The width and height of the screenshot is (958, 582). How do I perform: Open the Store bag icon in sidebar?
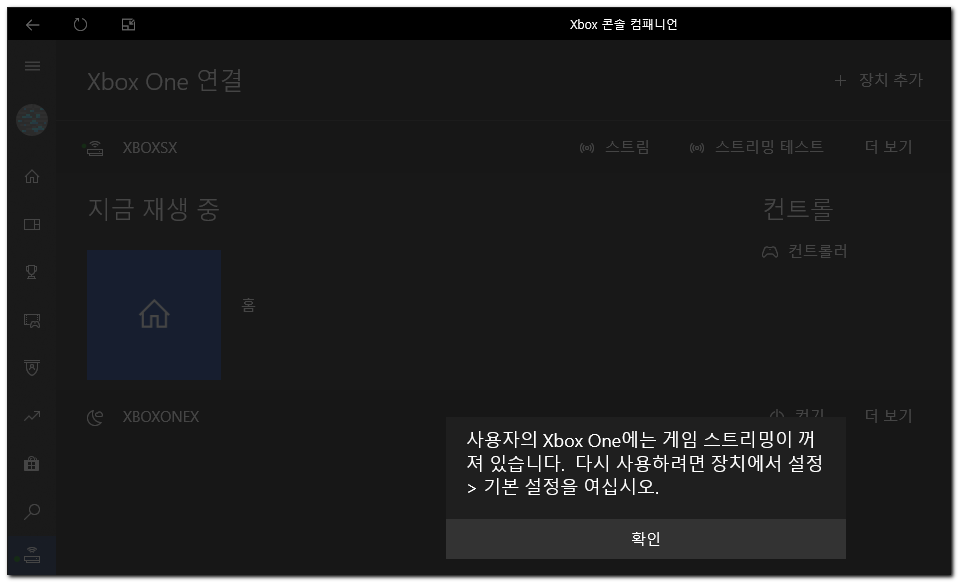(x=32, y=464)
